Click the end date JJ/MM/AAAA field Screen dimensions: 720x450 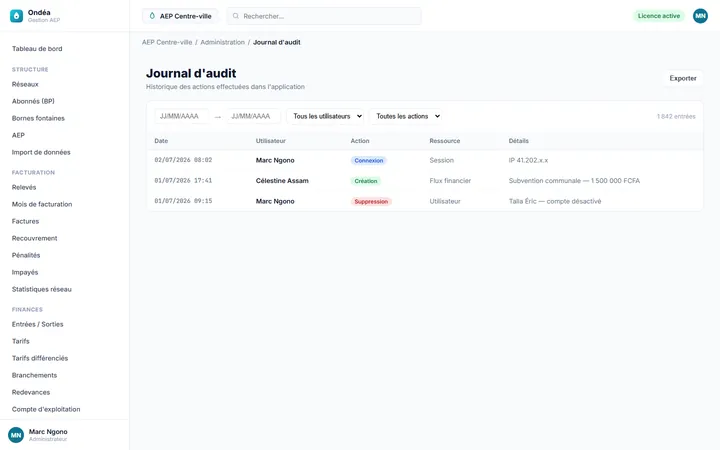tap(253, 116)
